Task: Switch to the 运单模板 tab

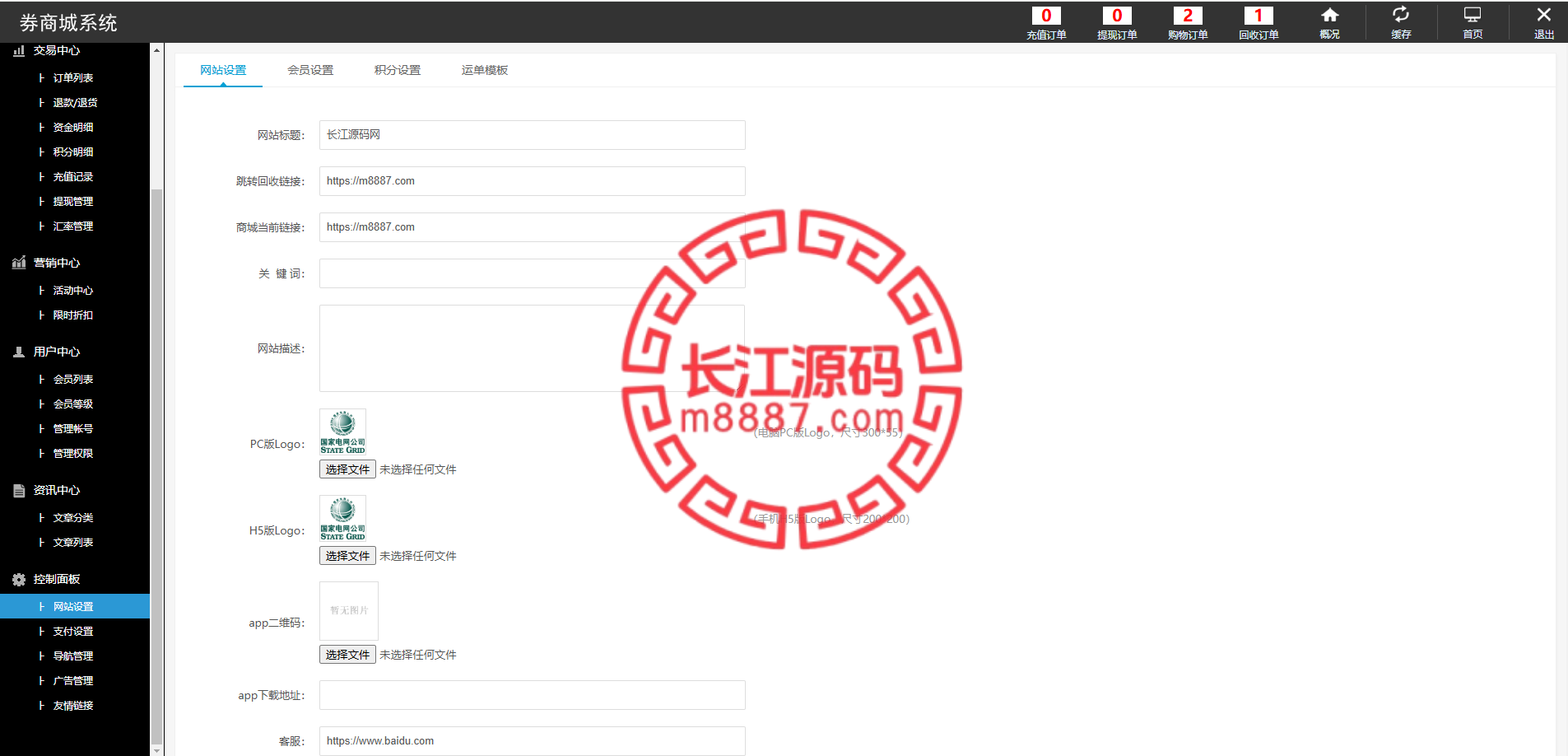Action: 485,70
